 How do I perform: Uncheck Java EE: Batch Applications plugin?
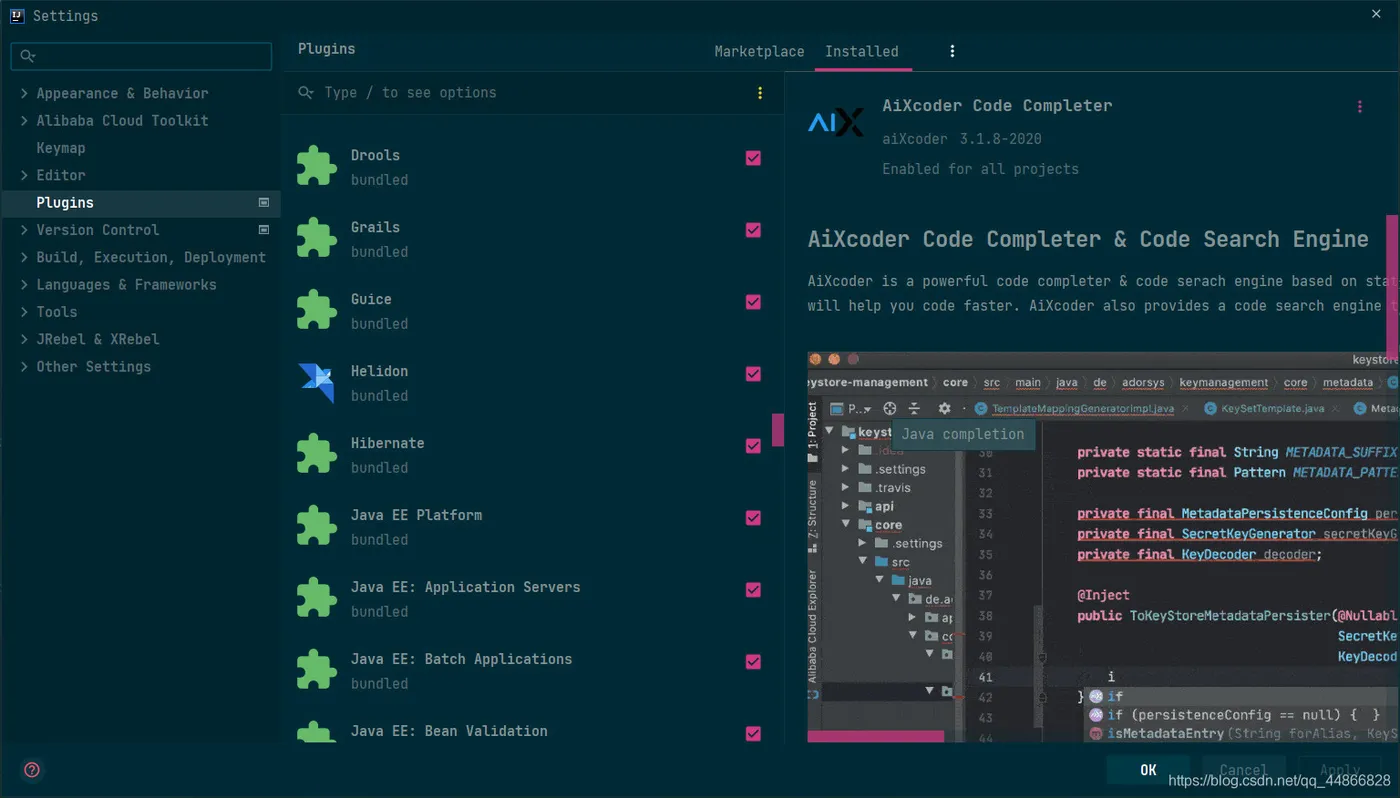pyautogui.click(x=753, y=662)
